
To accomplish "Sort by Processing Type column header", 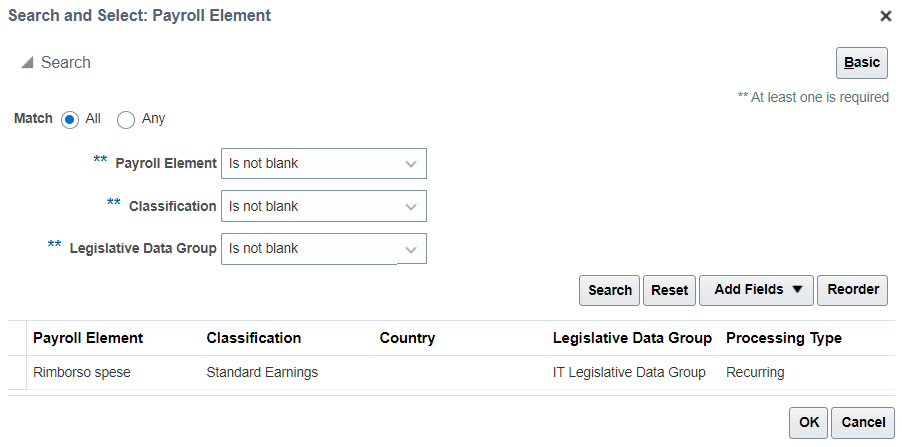I will click(x=783, y=338).
